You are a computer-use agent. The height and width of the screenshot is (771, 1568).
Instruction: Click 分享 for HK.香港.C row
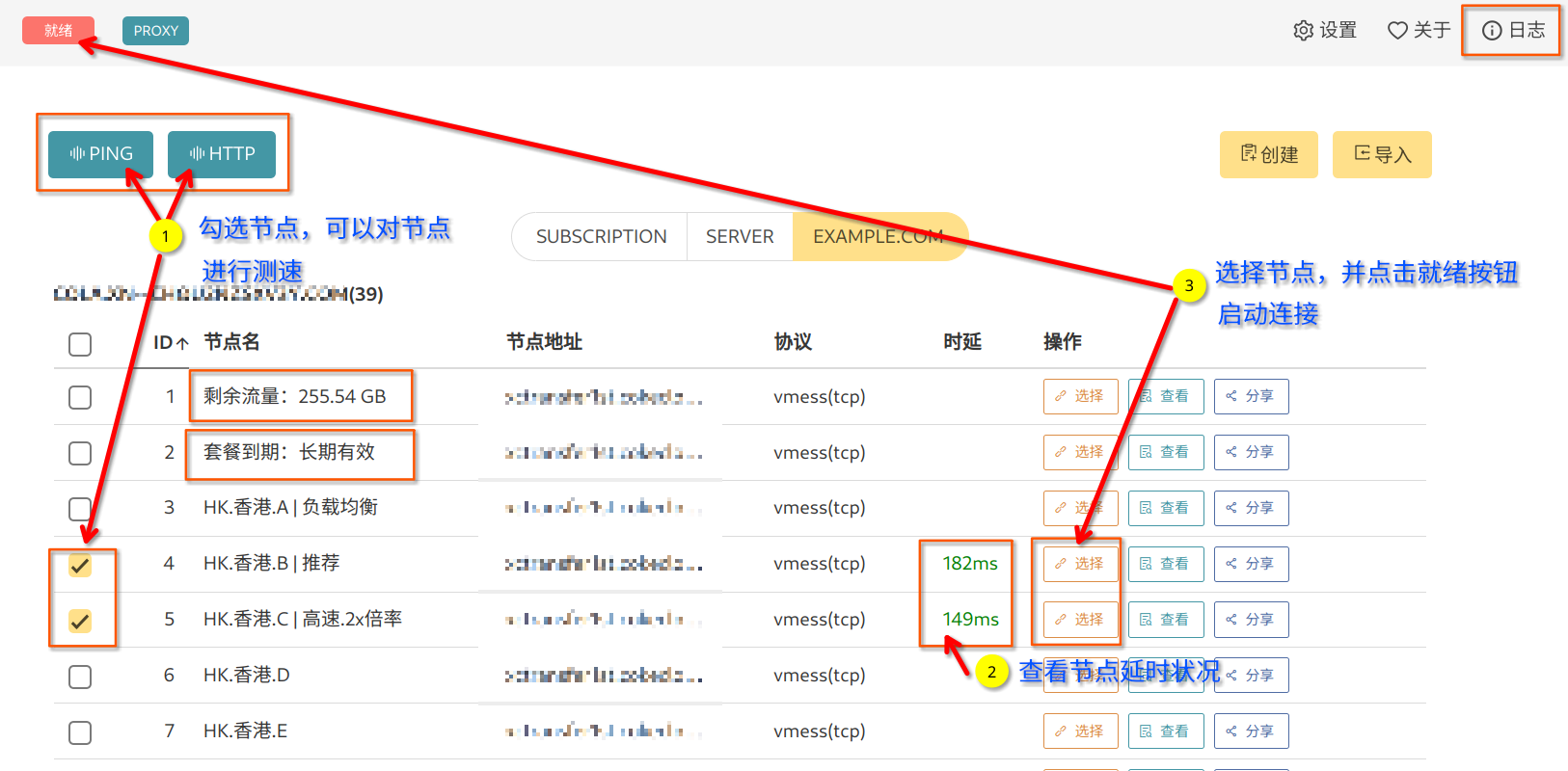pos(1251,620)
